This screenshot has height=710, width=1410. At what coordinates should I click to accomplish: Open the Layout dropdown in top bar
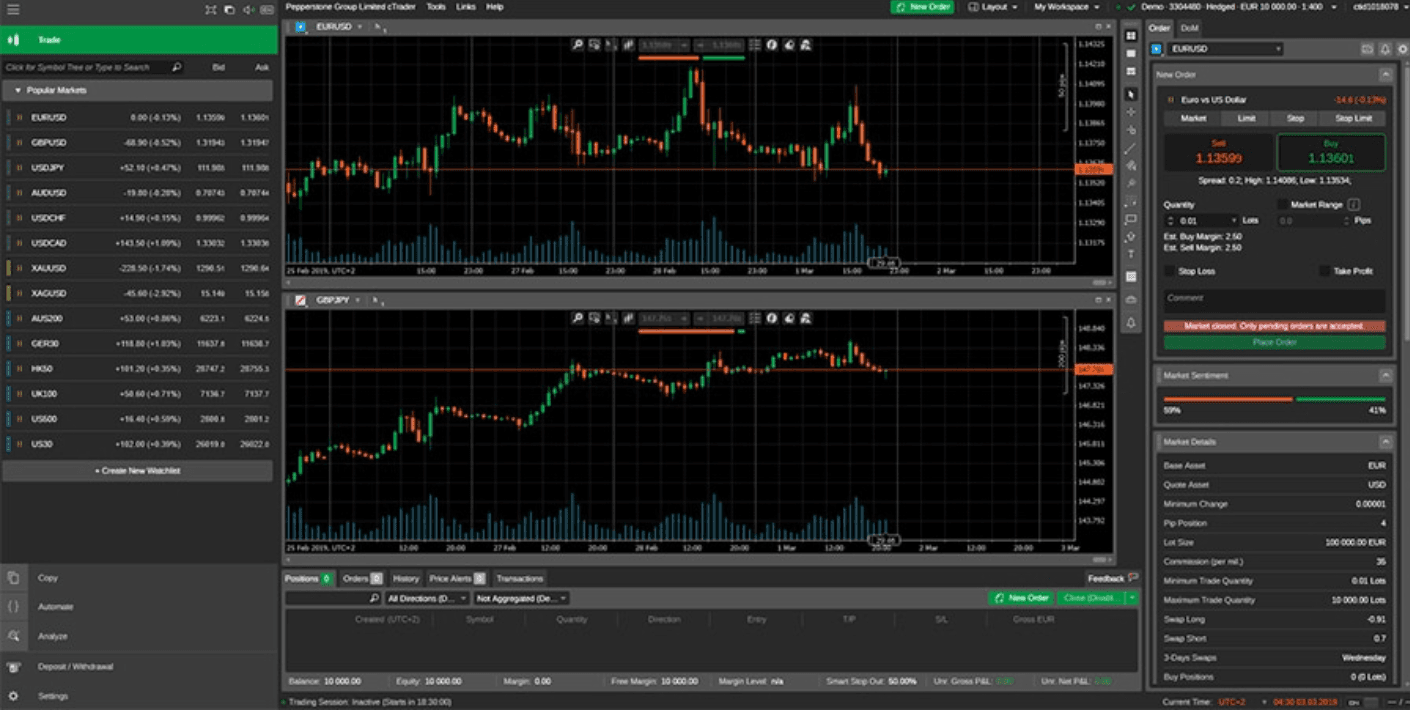point(992,7)
